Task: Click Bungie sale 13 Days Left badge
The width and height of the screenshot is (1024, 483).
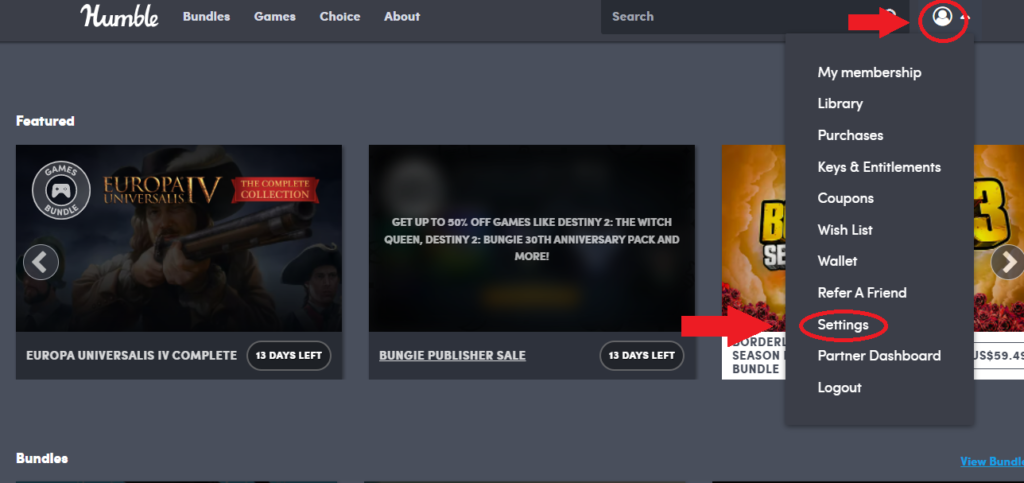Action: point(642,356)
